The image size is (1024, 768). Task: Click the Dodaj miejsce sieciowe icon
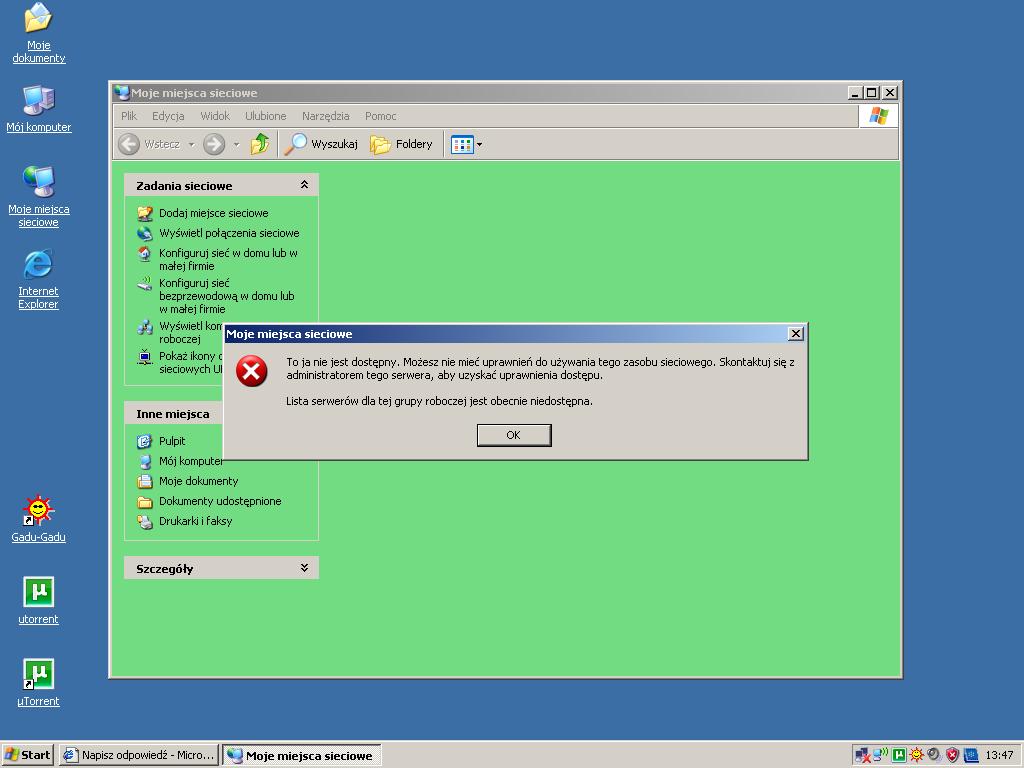click(145, 213)
